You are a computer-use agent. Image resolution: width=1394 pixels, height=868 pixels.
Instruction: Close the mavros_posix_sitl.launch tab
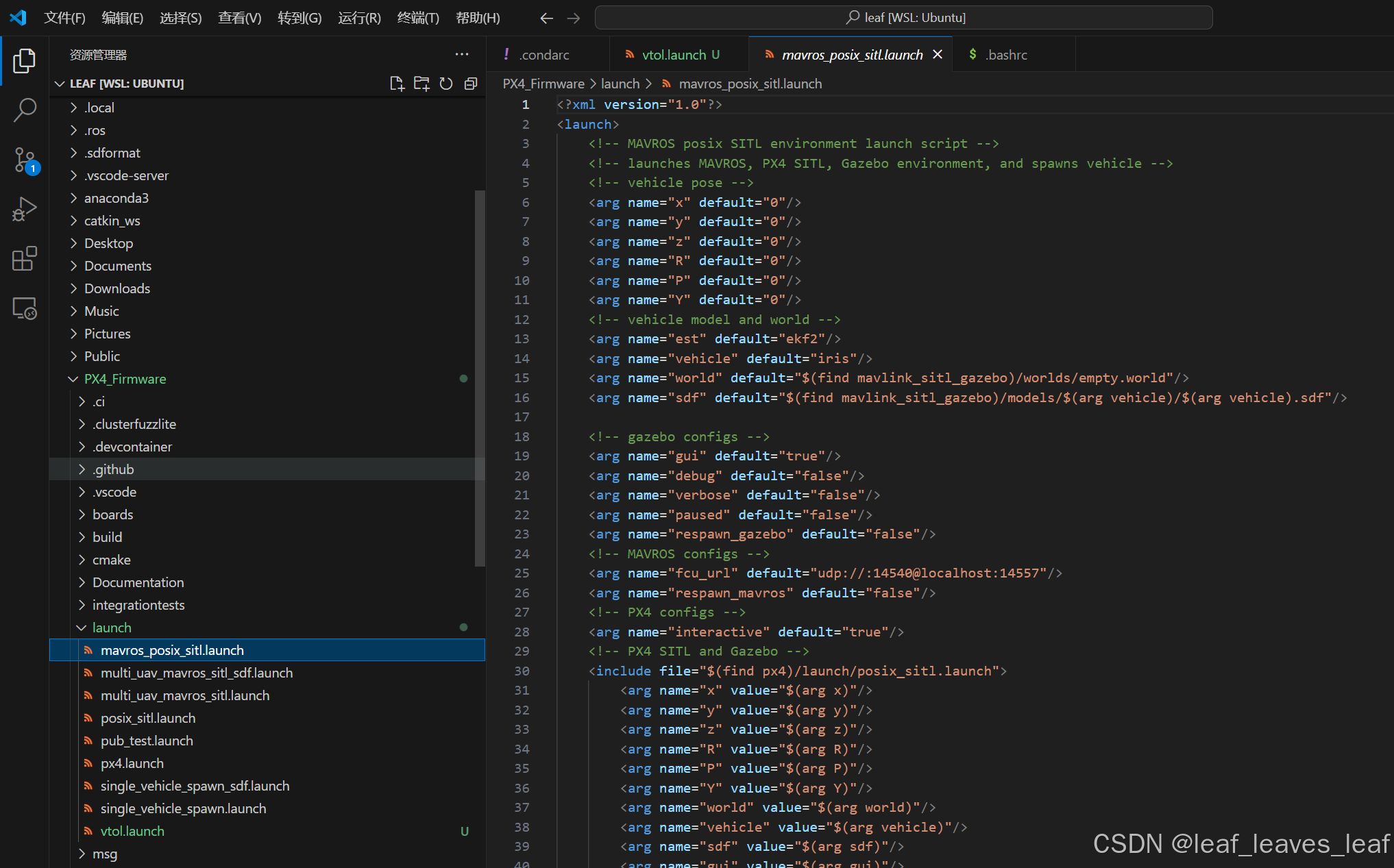938,54
